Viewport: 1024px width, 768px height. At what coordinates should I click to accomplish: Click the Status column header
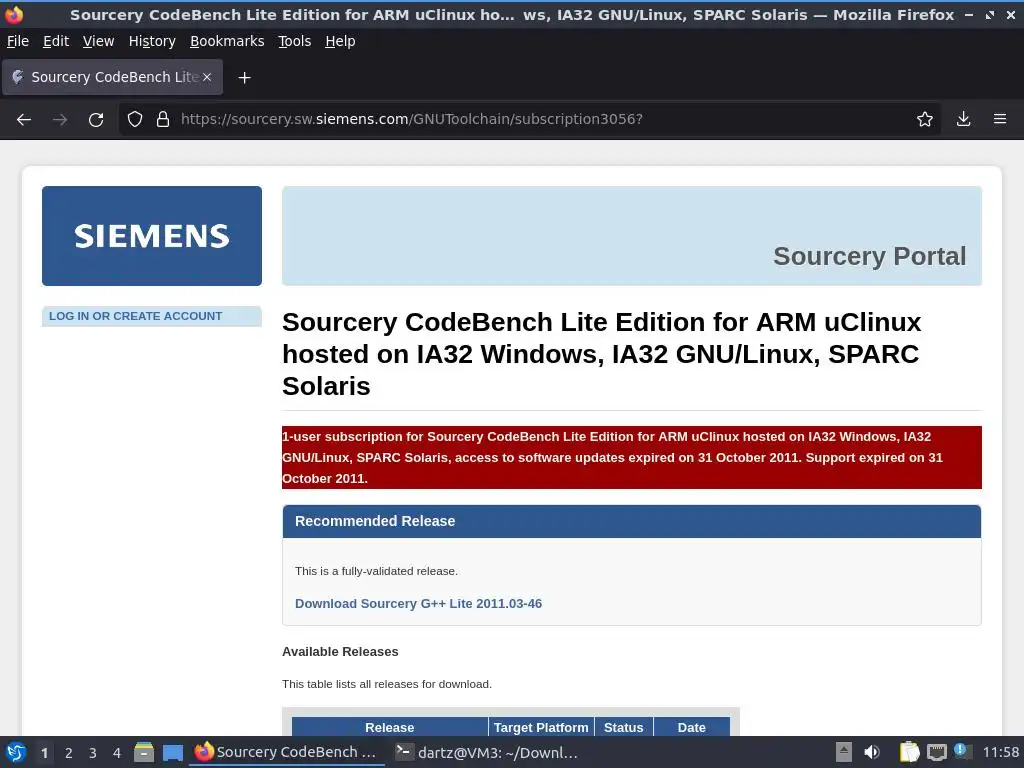623,727
